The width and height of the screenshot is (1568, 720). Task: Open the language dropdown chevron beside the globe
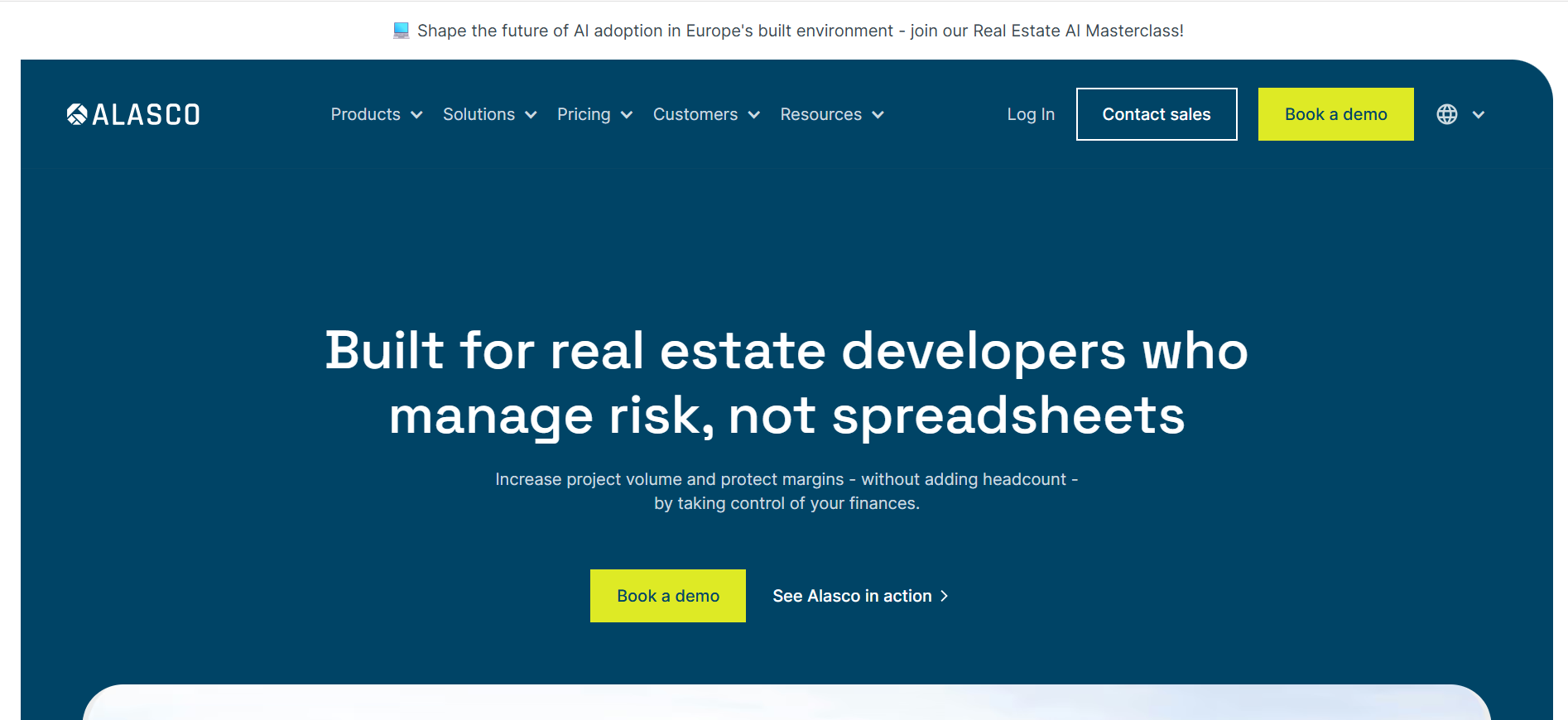coord(1479,115)
